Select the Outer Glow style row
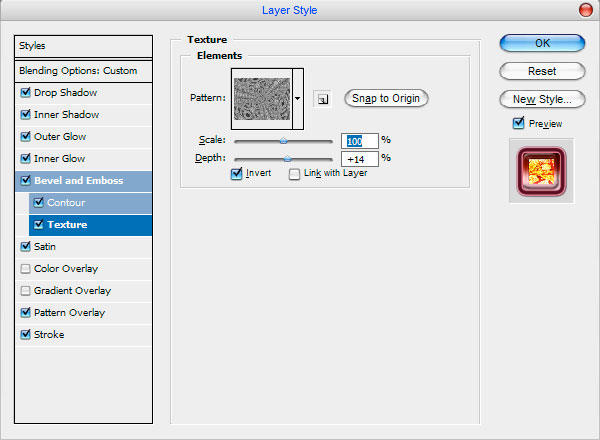 pyautogui.click(x=83, y=137)
